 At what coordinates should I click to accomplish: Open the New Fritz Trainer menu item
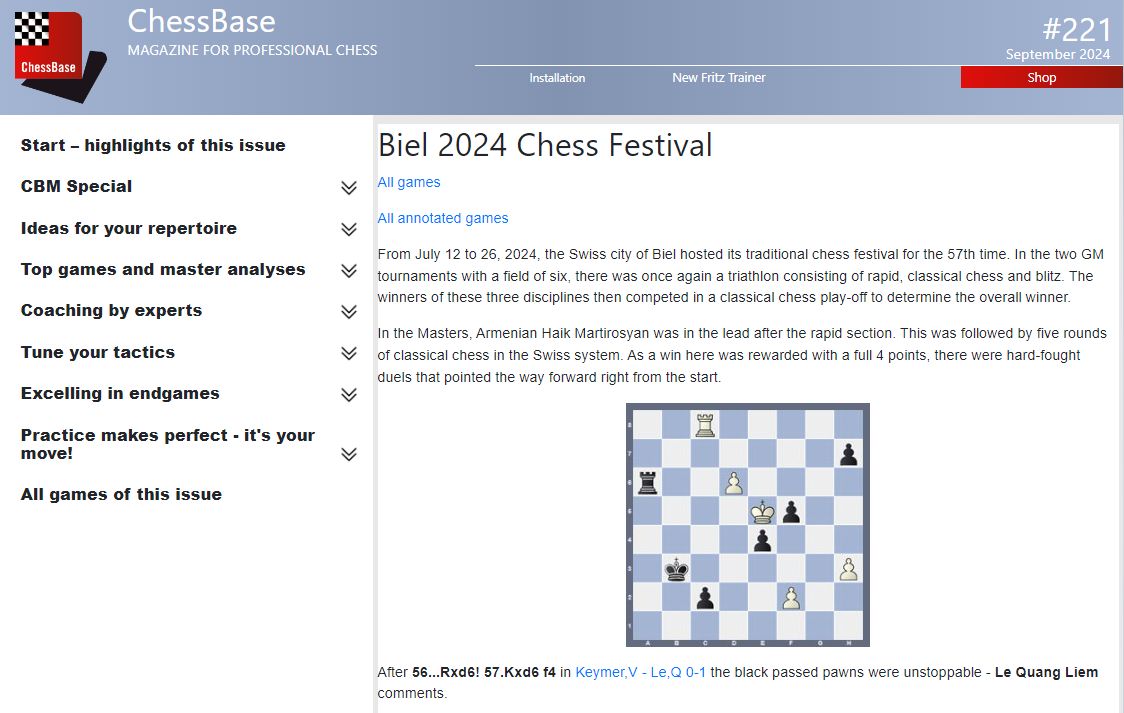click(x=718, y=78)
